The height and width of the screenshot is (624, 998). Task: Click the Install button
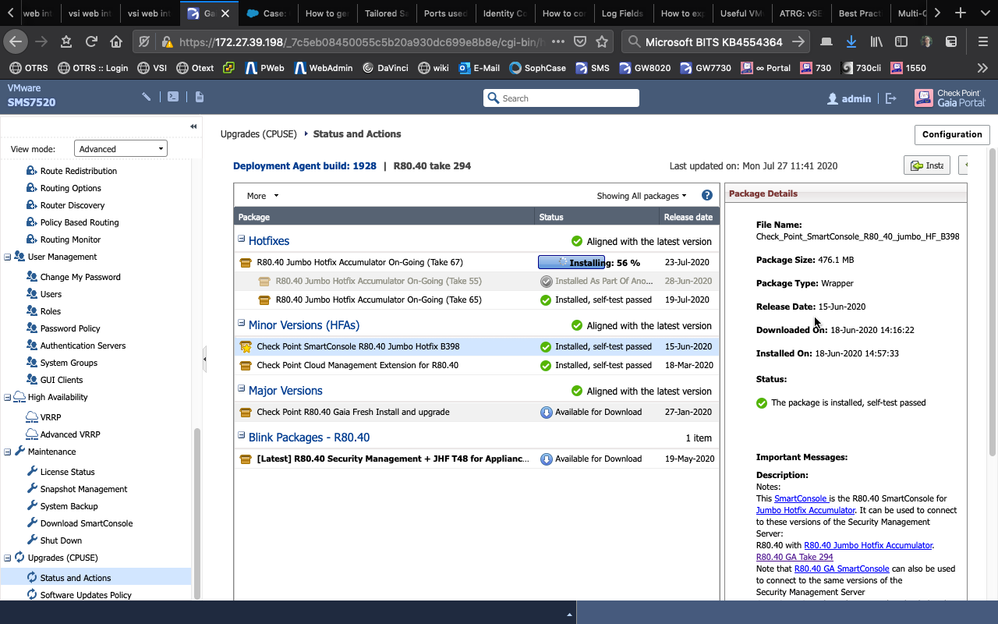point(927,165)
